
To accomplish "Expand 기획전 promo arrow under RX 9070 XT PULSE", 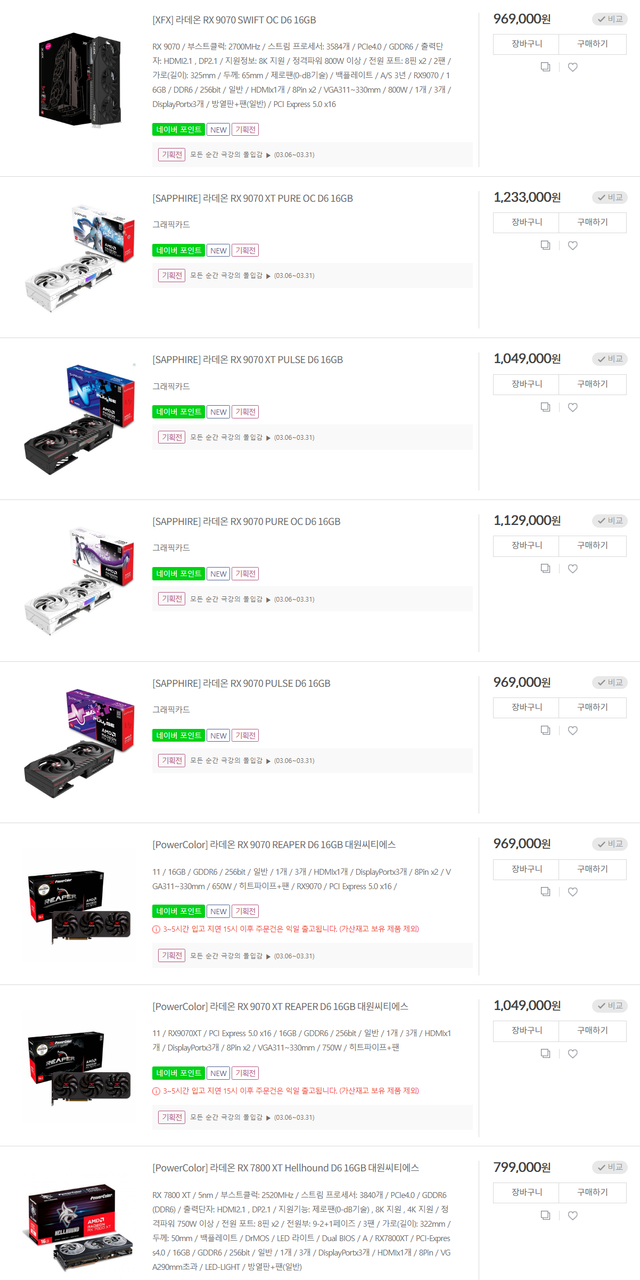I will click(x=268, y=437).
